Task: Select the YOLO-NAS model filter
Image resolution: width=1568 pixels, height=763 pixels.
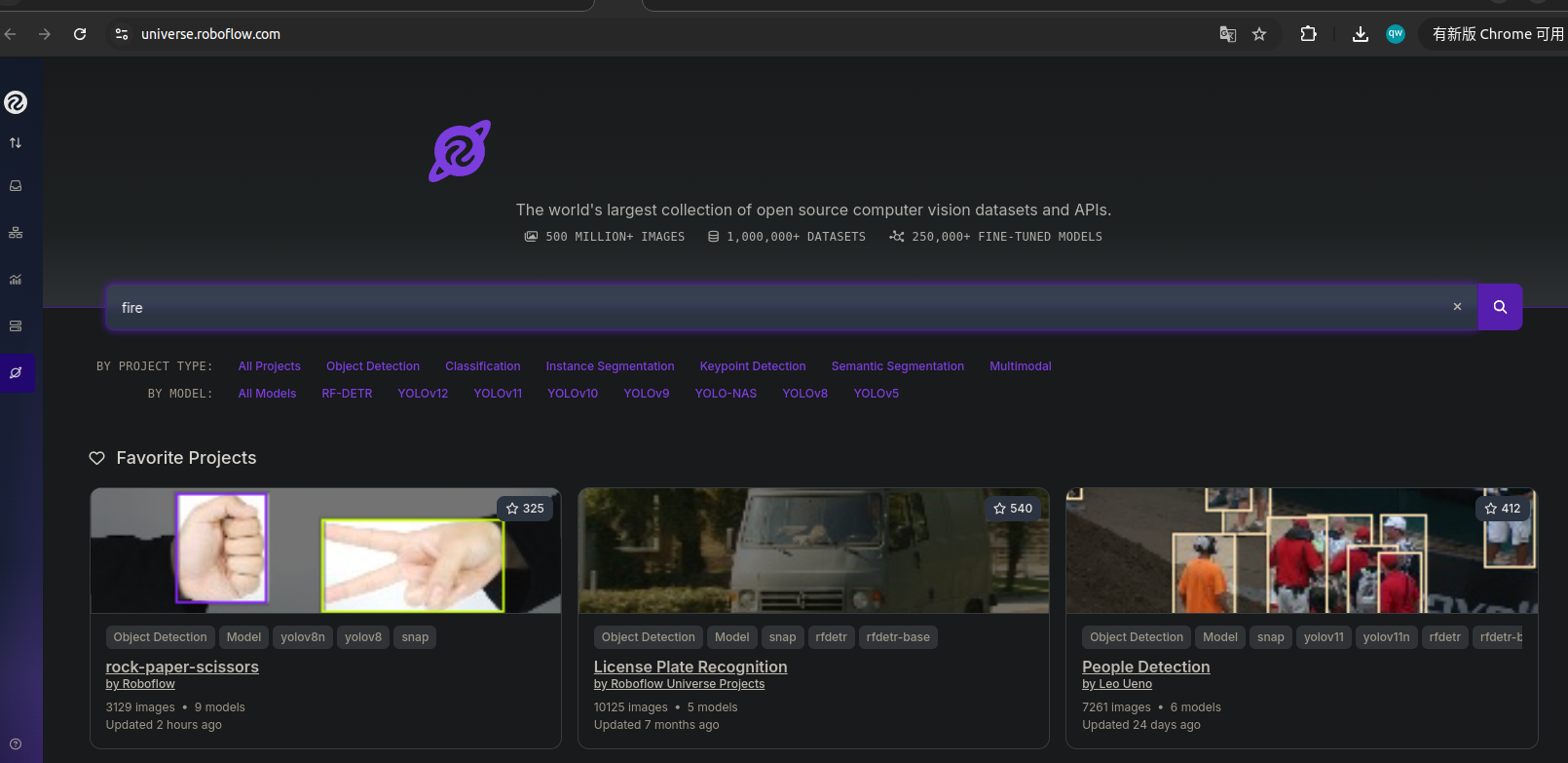Action: coord(726,394)
